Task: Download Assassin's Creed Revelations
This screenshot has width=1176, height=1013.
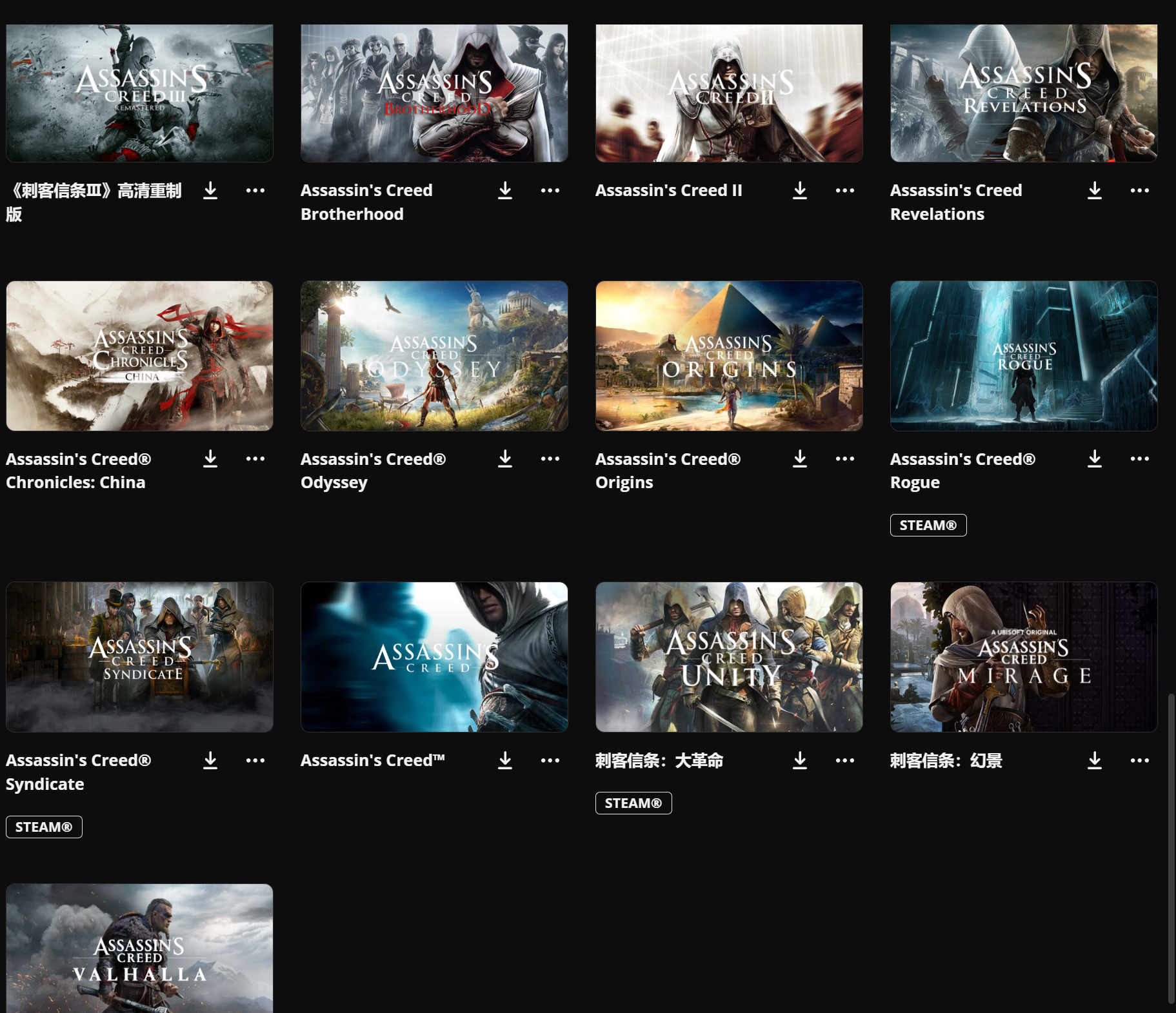Action: pyautogui.click(x=1095, y=190)
